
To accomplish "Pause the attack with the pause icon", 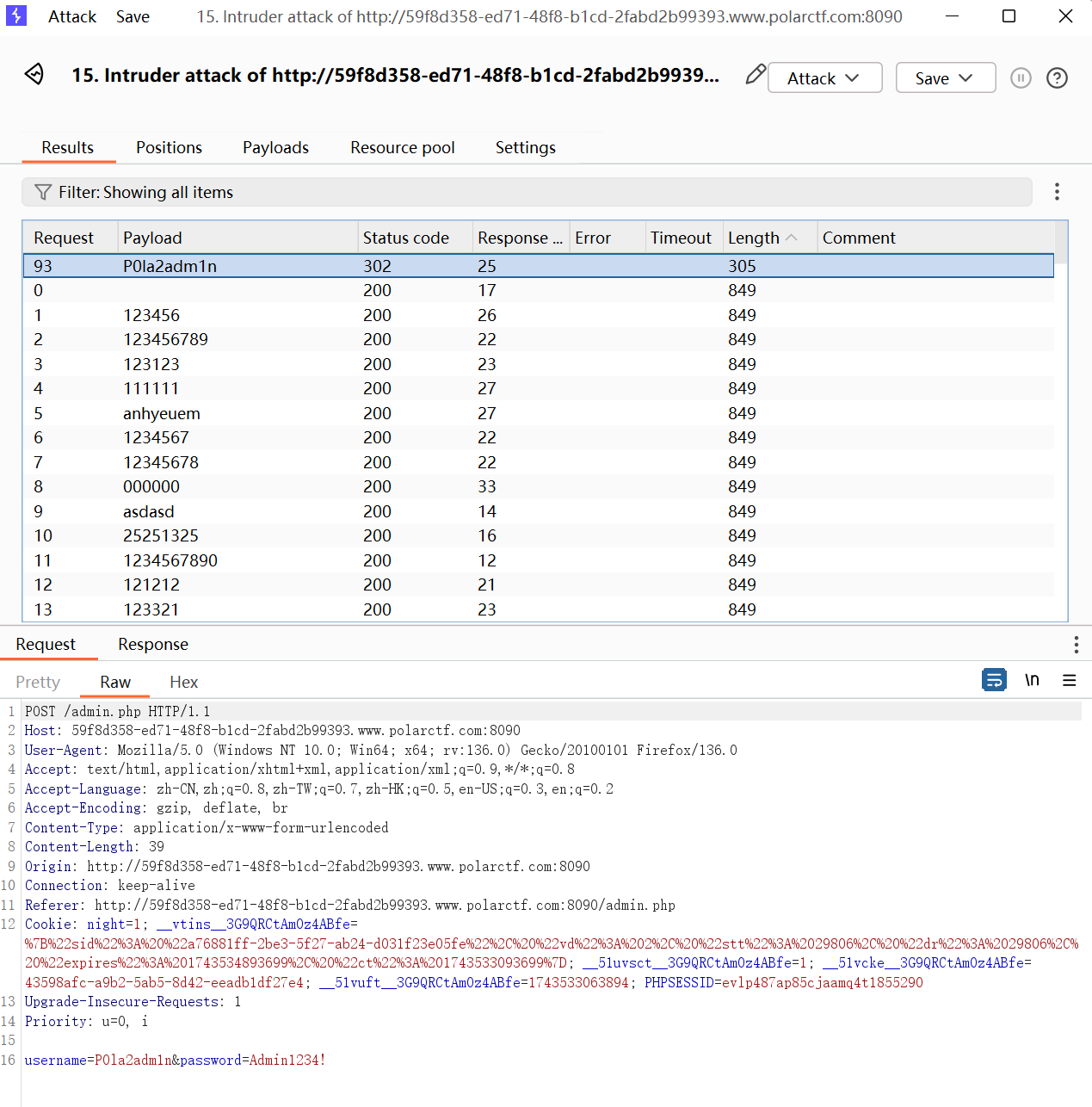I will tap(1021, 78).
